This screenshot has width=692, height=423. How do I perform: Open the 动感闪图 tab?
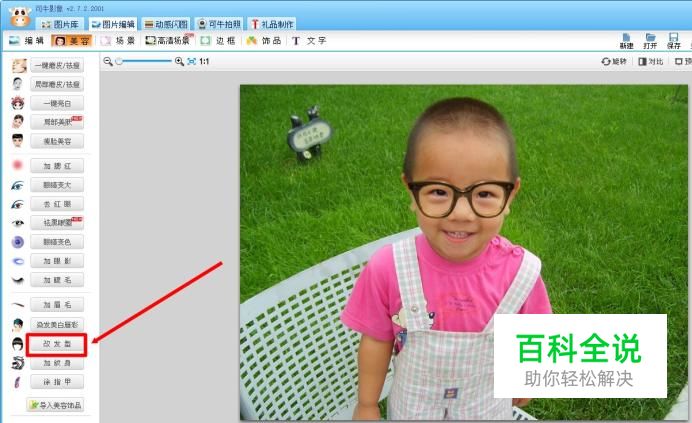click(166, 24)
